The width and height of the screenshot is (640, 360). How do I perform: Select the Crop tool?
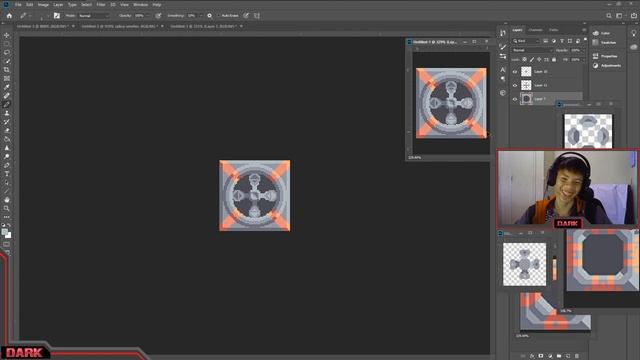7,70
